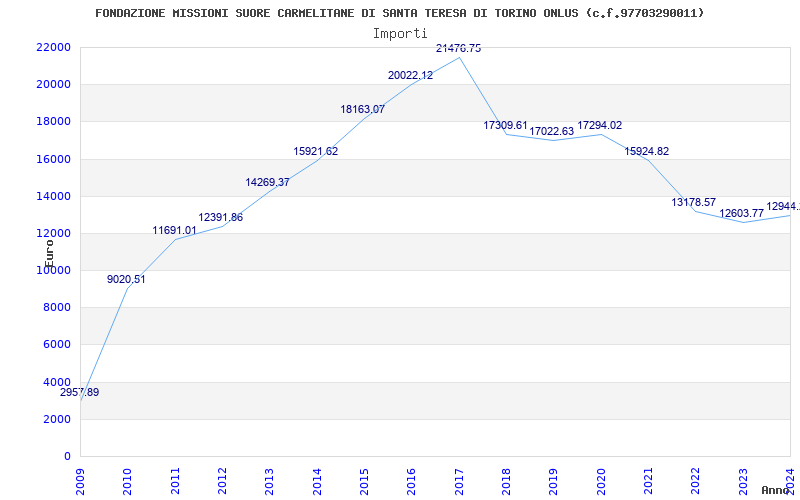Click the 21476.75 peak data label
This screenshot has height=500, width=800.
coord(458,48)
